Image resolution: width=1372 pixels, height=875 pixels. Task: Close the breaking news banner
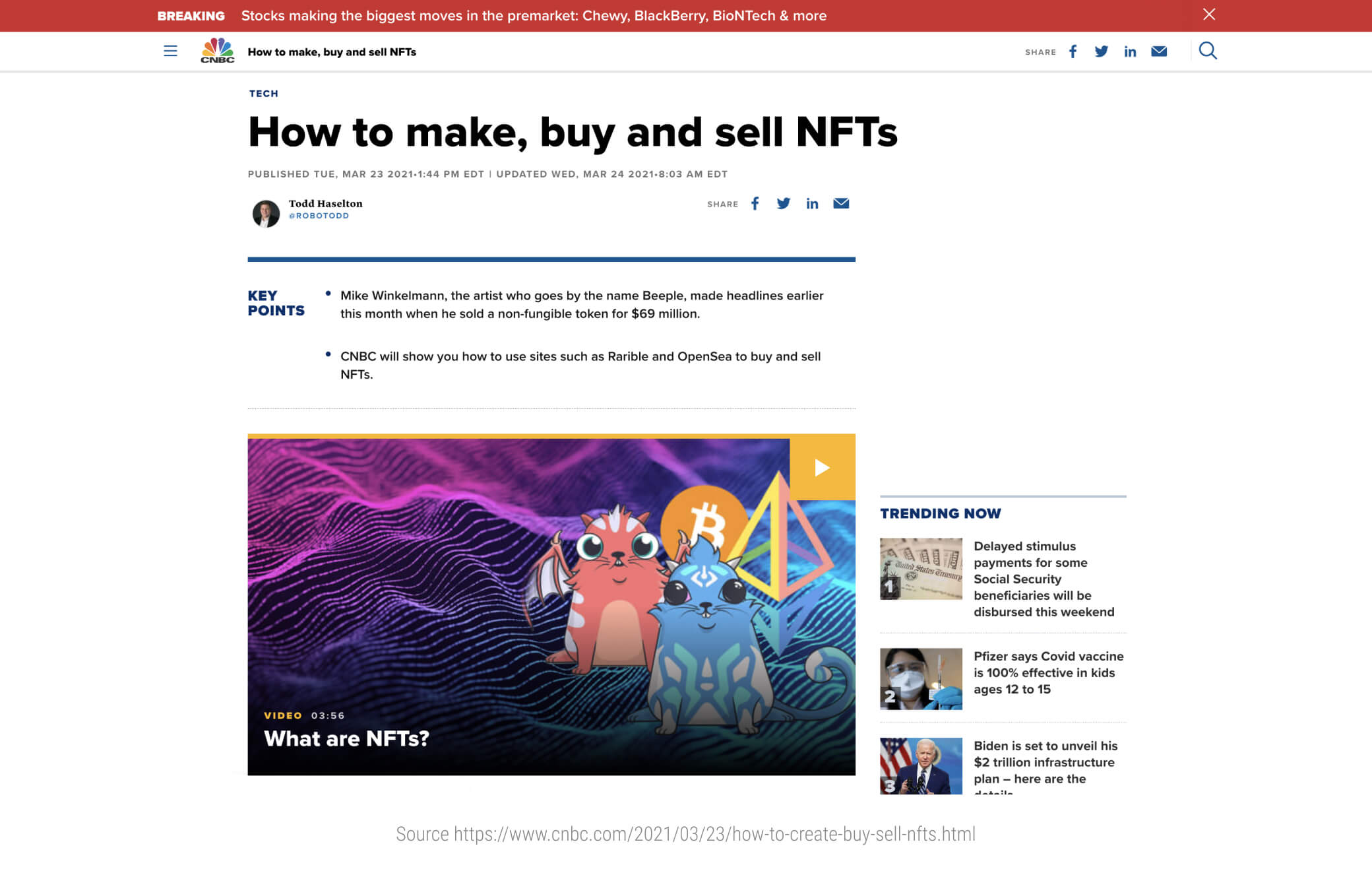point(1208,15)
